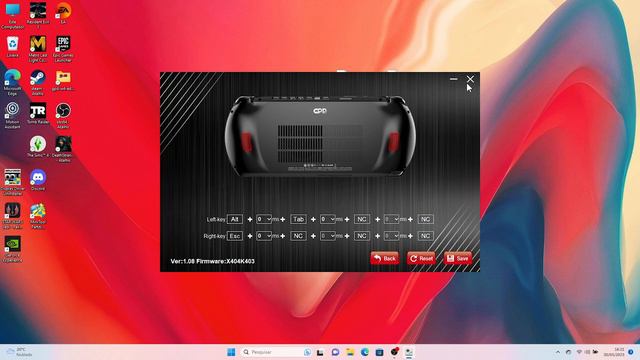Click the Back button
This screenshot has width=640, height=360.
(x=384, y=258)
